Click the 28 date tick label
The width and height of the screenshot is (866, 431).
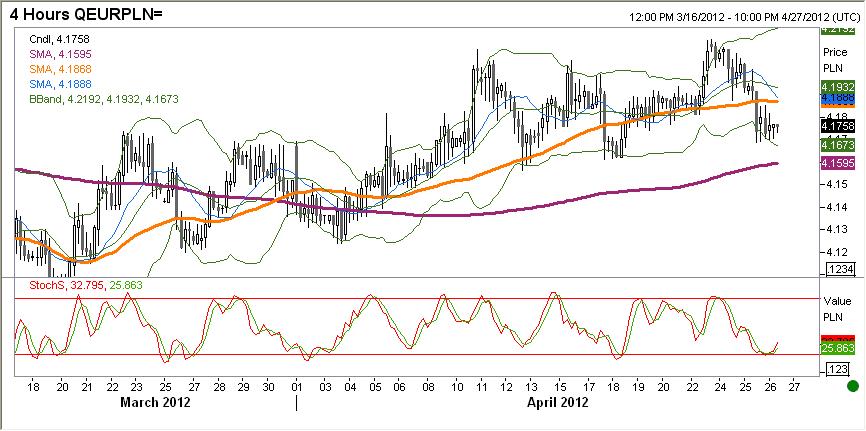pos(219,386)
